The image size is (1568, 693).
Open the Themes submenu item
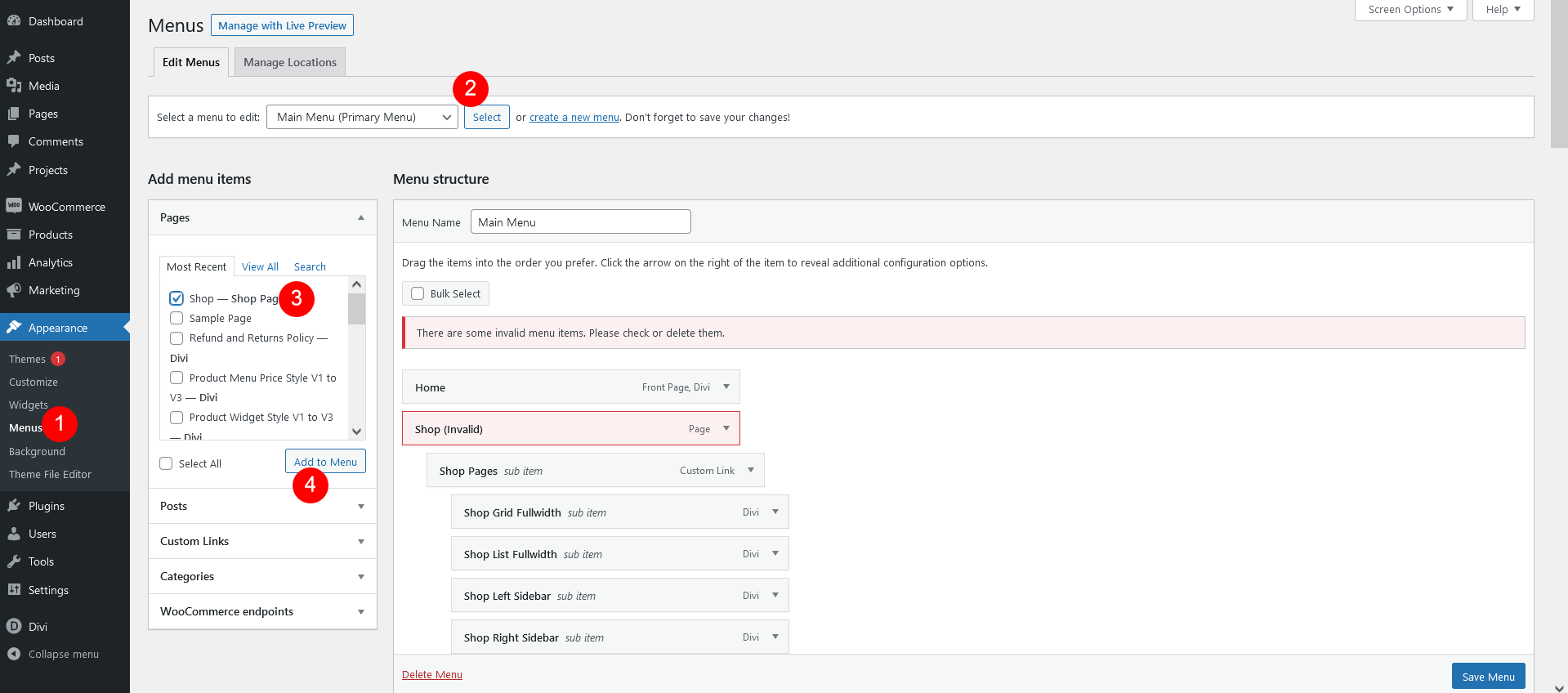tap(27, 359)
